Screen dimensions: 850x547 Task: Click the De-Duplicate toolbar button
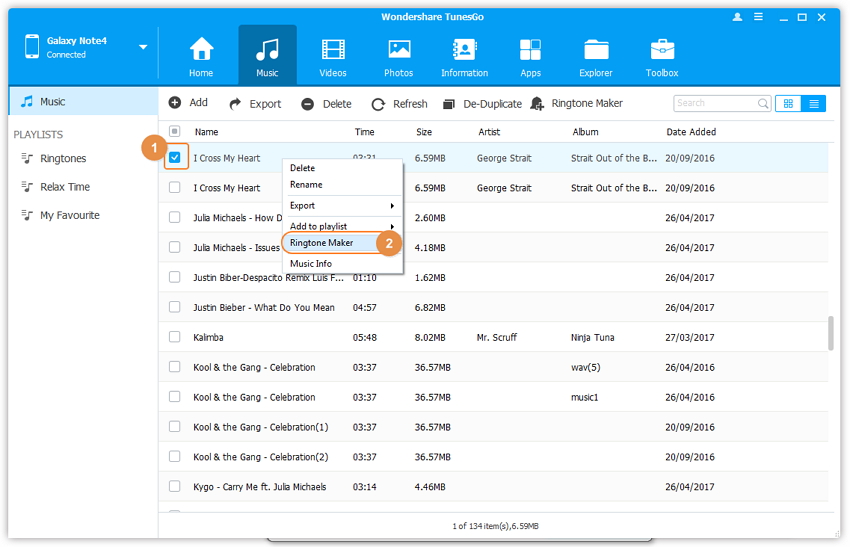[483, 103]
